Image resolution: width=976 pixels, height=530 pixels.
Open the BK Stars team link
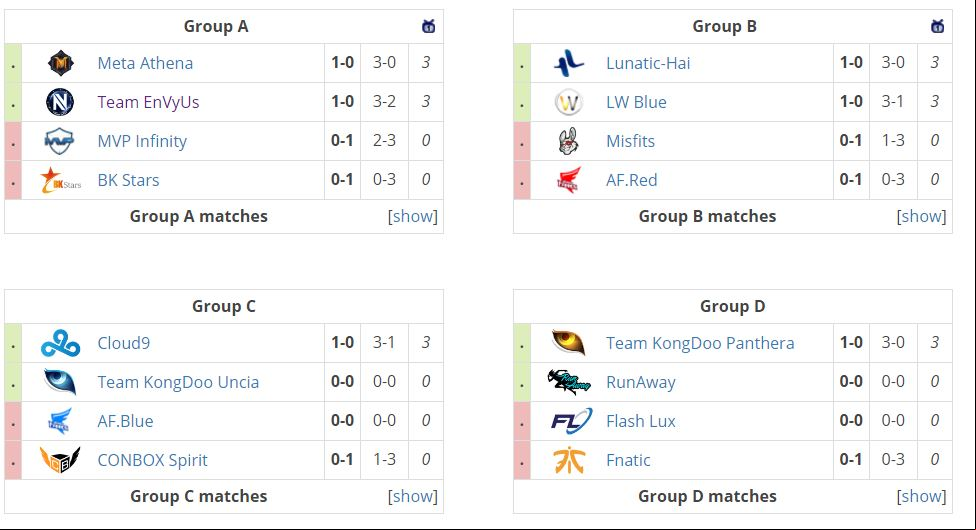pos(128,180)
